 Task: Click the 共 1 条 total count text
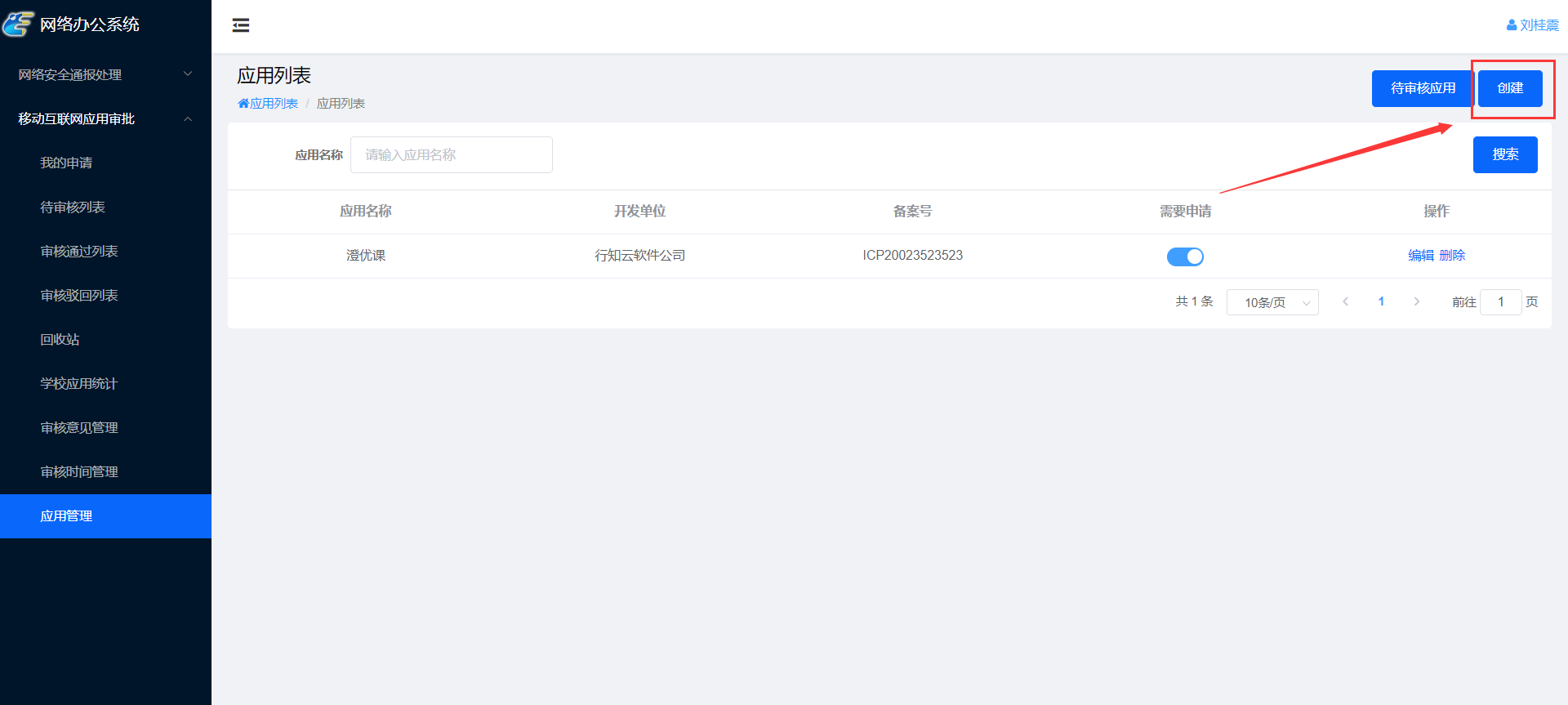1194,301
